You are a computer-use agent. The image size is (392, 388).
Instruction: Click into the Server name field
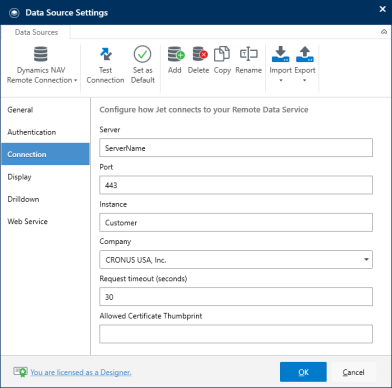click(236, 148)
